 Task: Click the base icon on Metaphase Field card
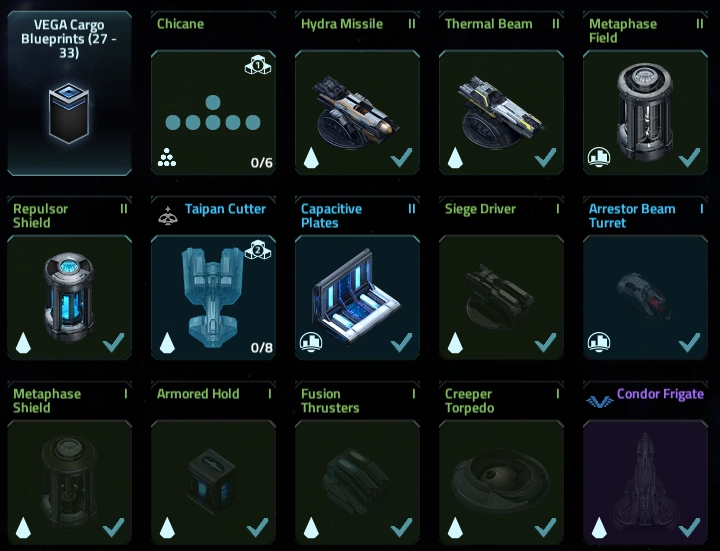(x=599, y=157)
